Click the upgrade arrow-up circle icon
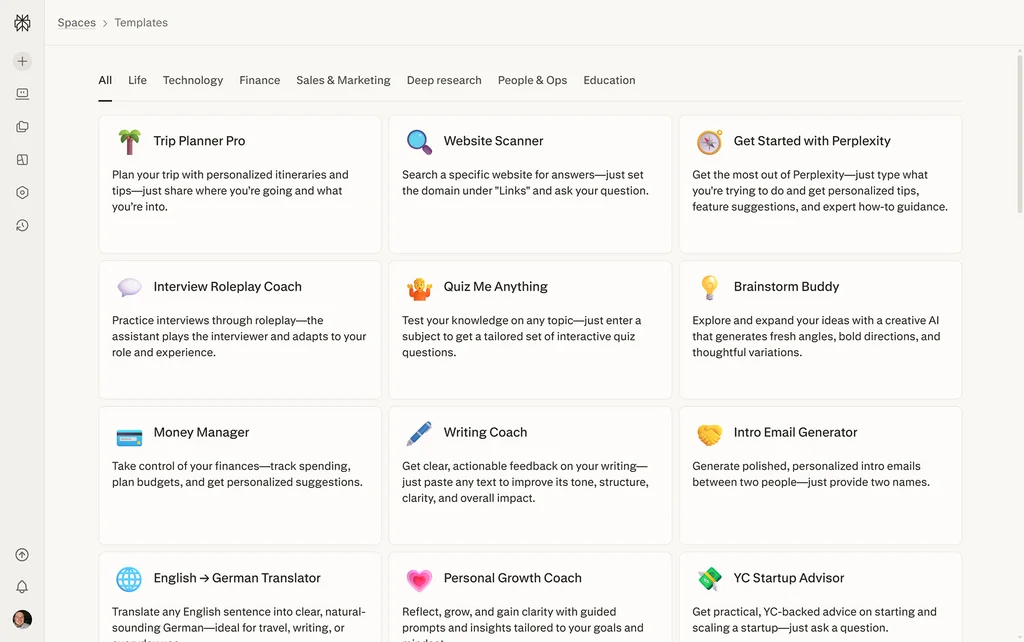This screenshot has height=642, width=1024. click(x=22, y=554)
